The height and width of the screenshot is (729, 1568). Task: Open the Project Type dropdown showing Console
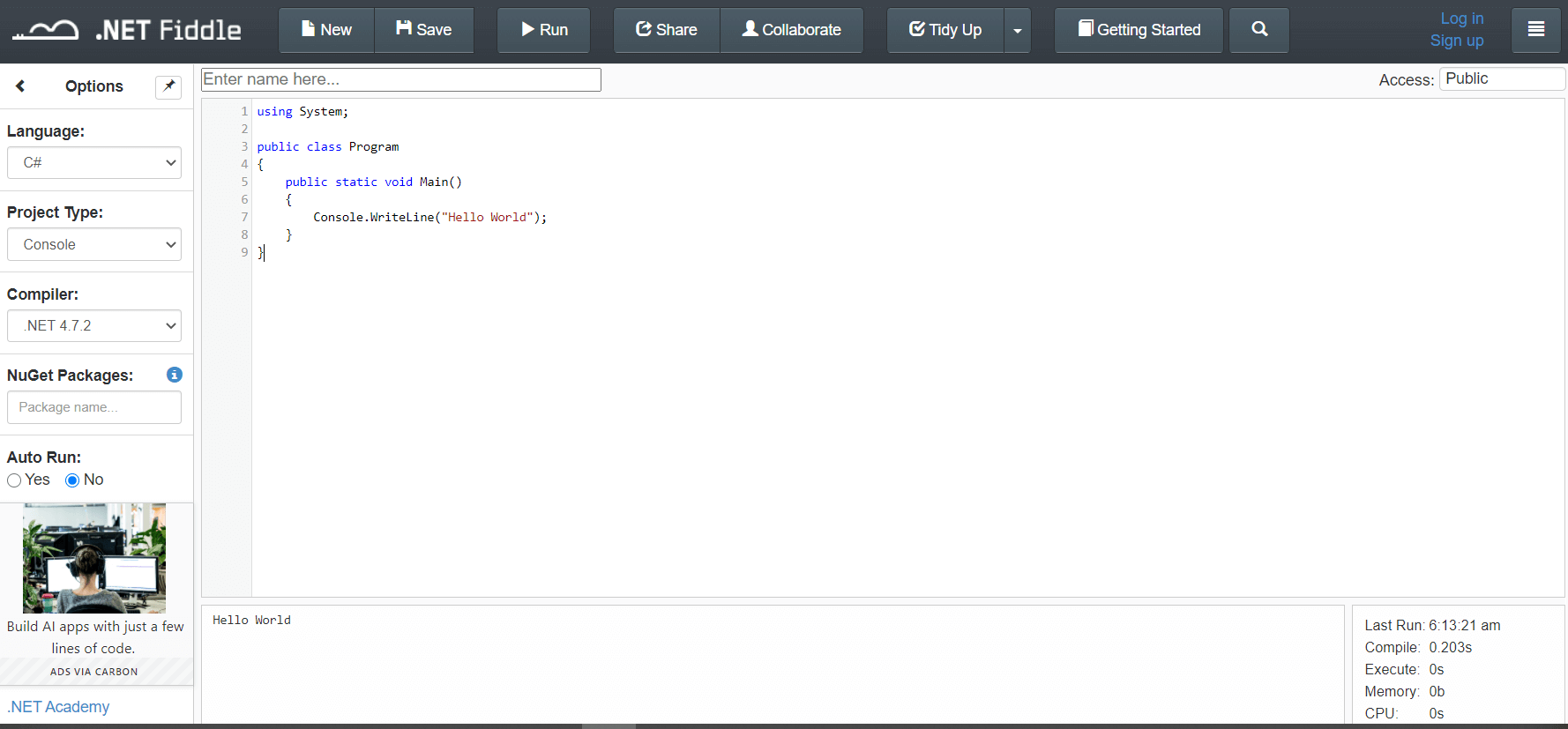click(x=94, y=244)
